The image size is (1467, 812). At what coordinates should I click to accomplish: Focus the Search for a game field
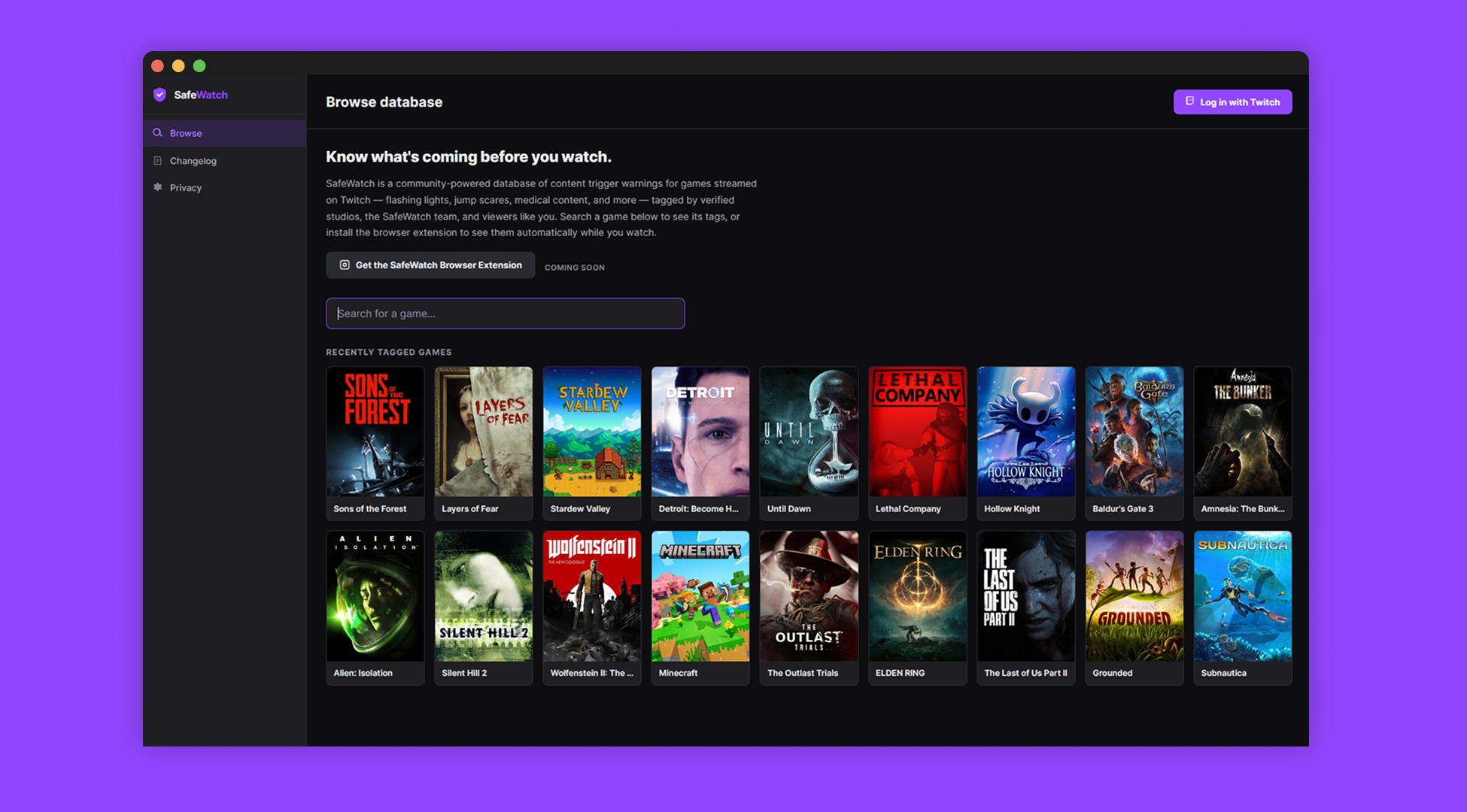(505, 314)
